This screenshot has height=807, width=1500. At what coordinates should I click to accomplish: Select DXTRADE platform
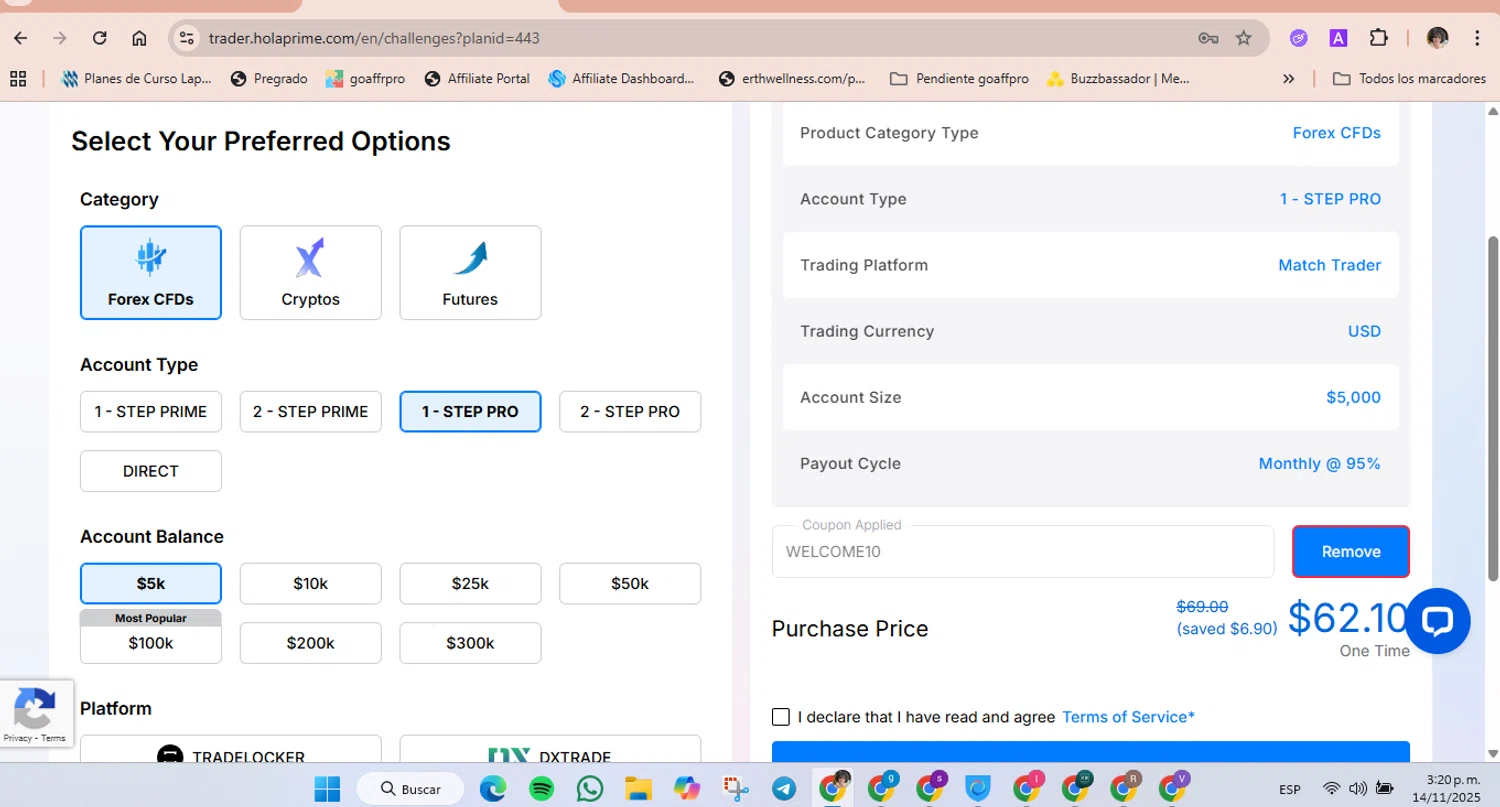tap(550, 750)
